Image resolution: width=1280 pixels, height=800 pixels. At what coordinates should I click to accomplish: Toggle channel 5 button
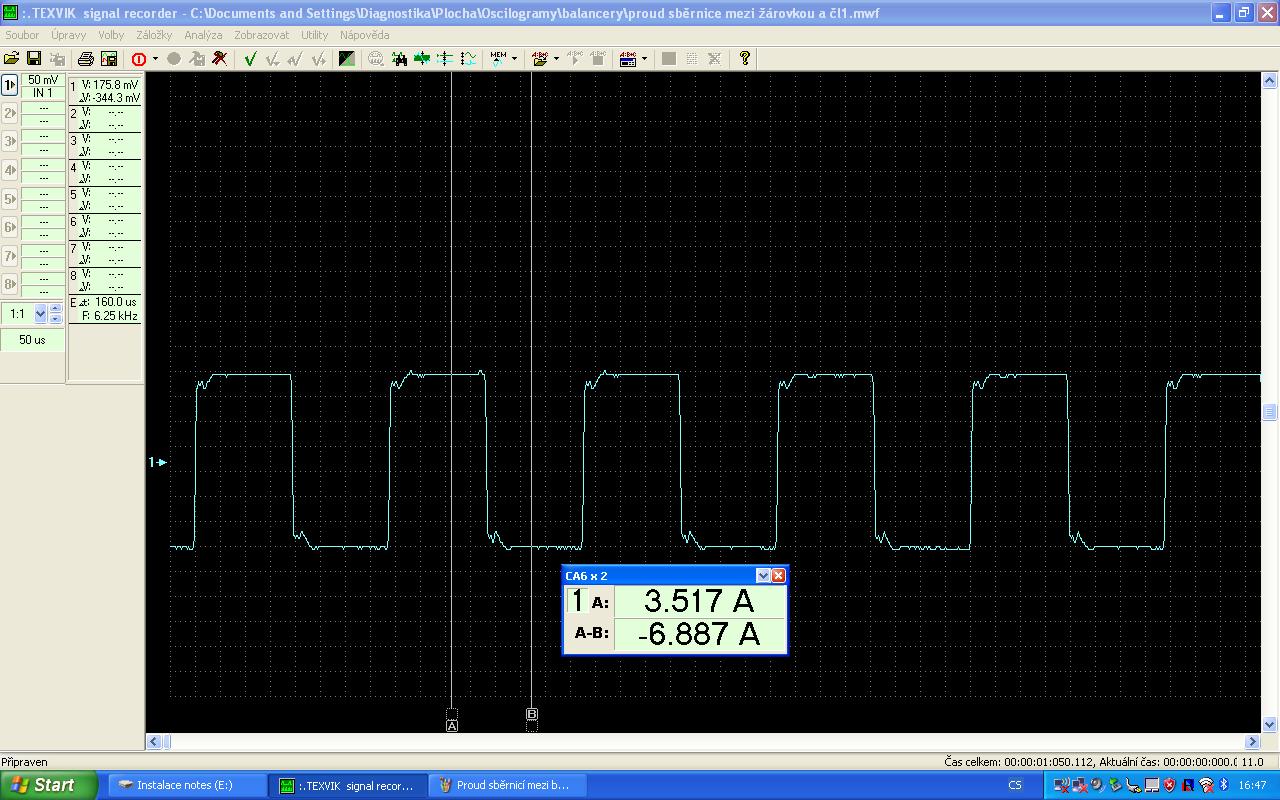point(10,198)
